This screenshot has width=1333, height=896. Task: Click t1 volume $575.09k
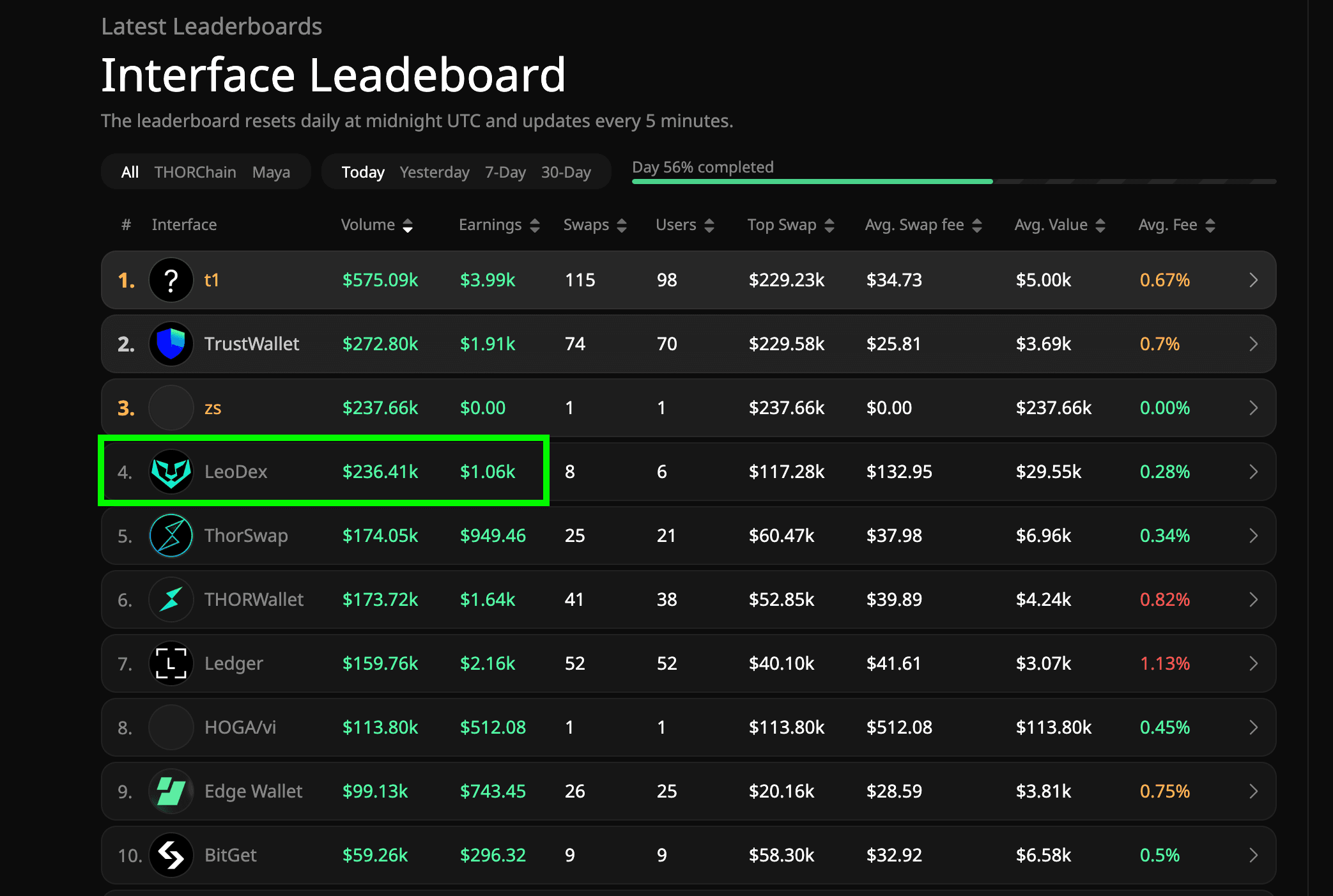pos(380,280)
